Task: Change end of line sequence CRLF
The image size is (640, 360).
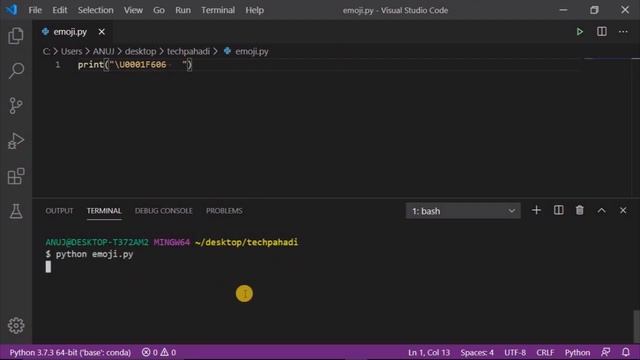Action: (545, 352)
